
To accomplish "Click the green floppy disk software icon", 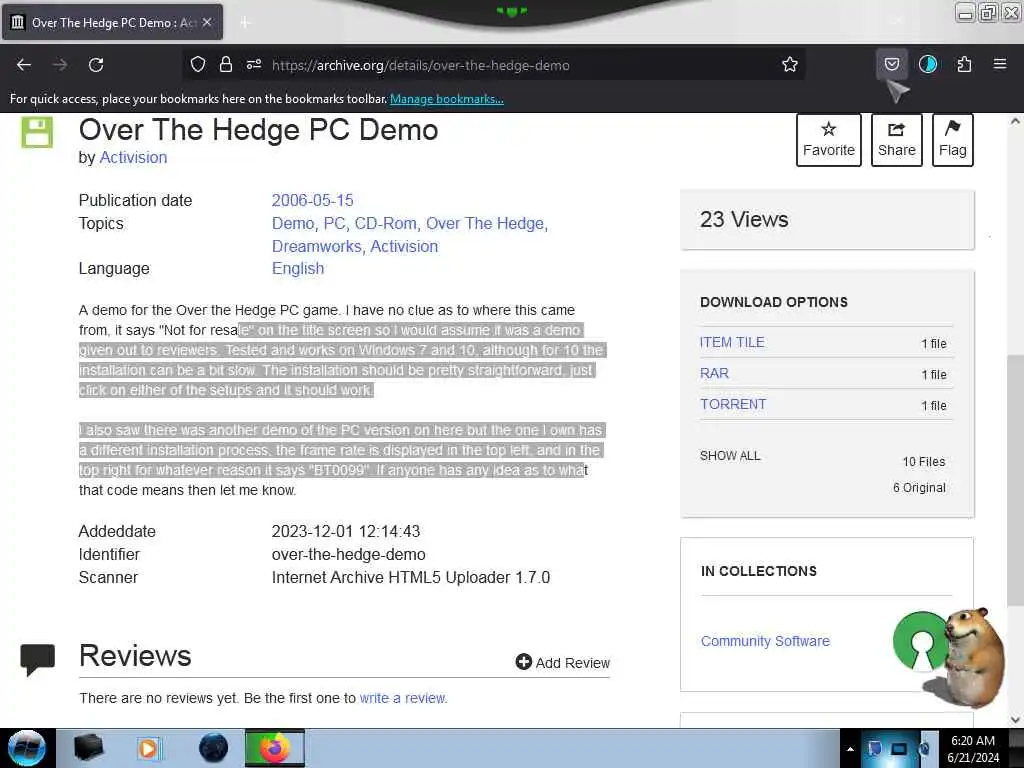I will click(37, 133).
